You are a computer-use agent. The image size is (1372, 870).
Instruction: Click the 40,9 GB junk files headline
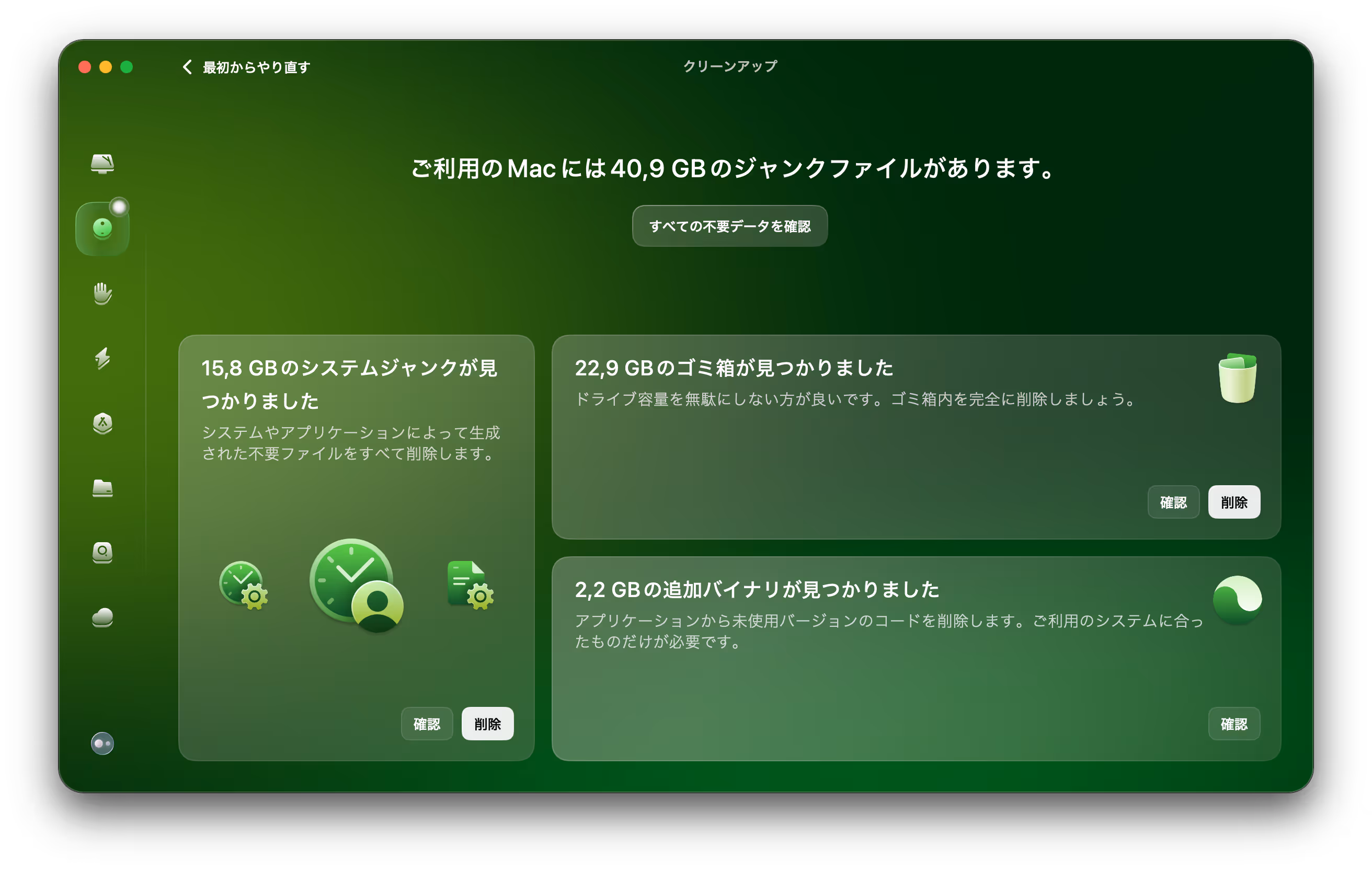point(733,169)
